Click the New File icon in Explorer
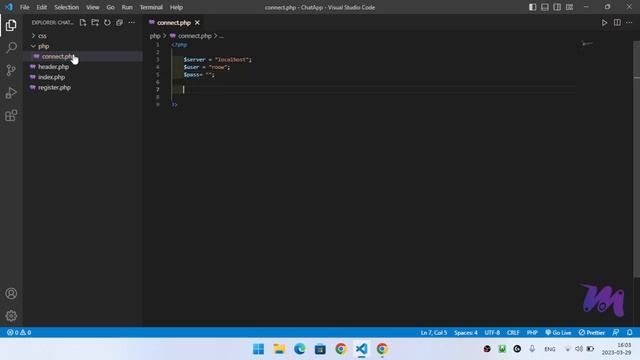The image size is (640, 360). (x=83, y=23)
